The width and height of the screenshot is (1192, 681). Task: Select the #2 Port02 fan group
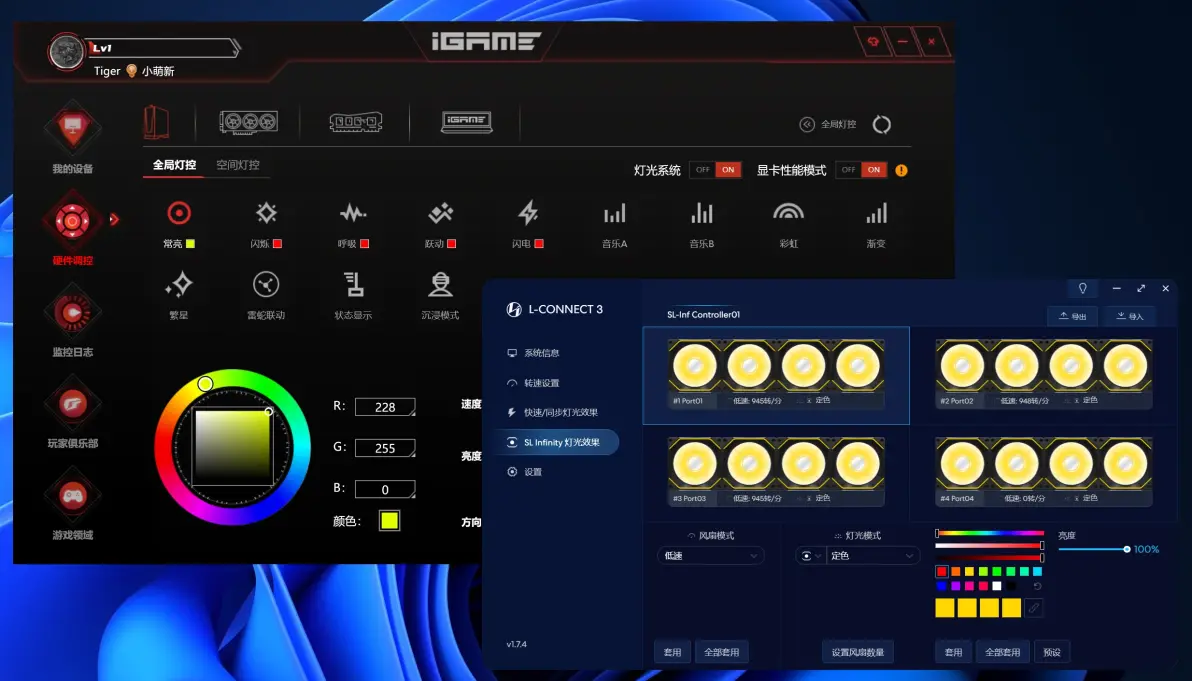coord(1044,375)
